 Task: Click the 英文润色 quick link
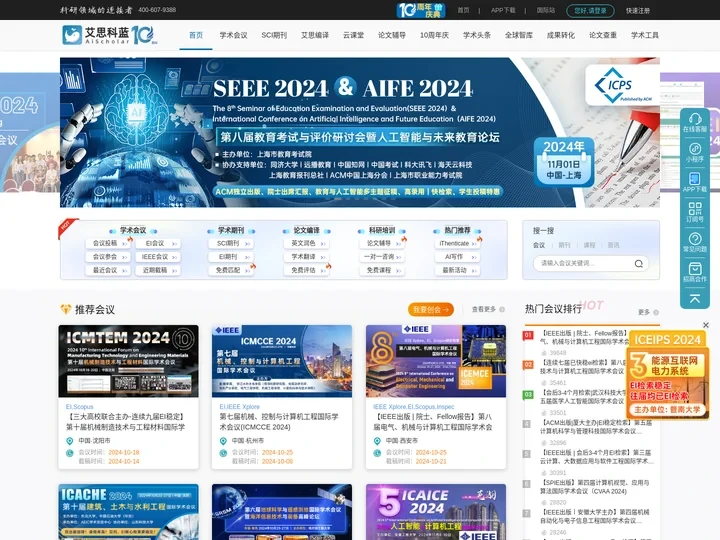click(x=306, y=243)
